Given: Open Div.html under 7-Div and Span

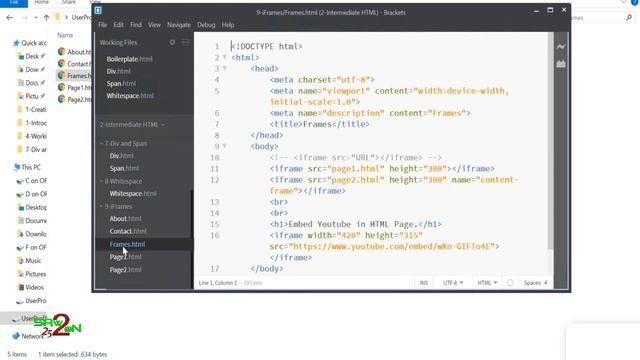Looking at the screenshot, I should [x=121, y=156].
